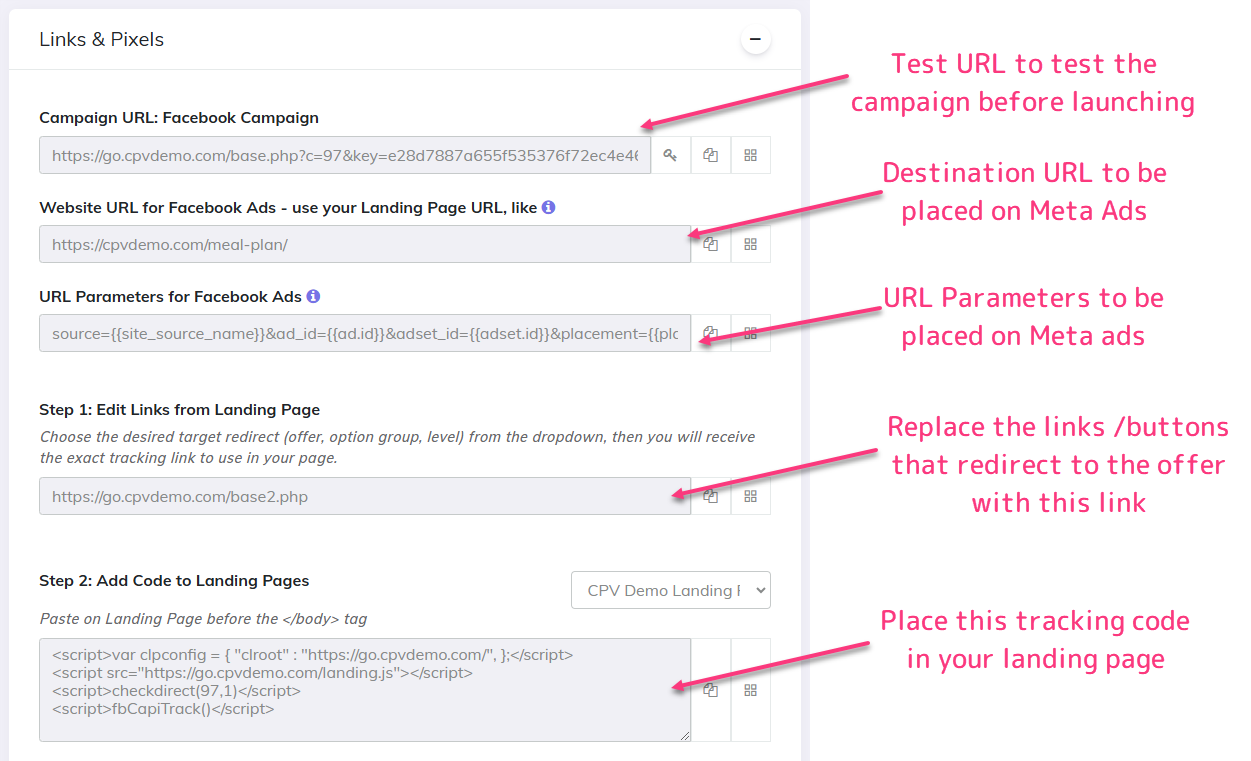Collapse the Links & Pixels panel
Viewport: 1251px width, 761px height.
[x=756, y=40]
